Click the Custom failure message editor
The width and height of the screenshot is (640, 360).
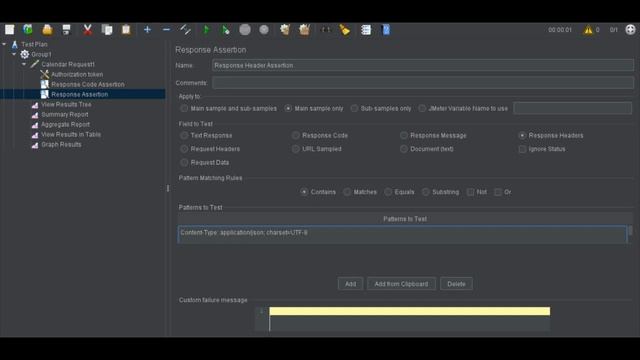[409, 319]
